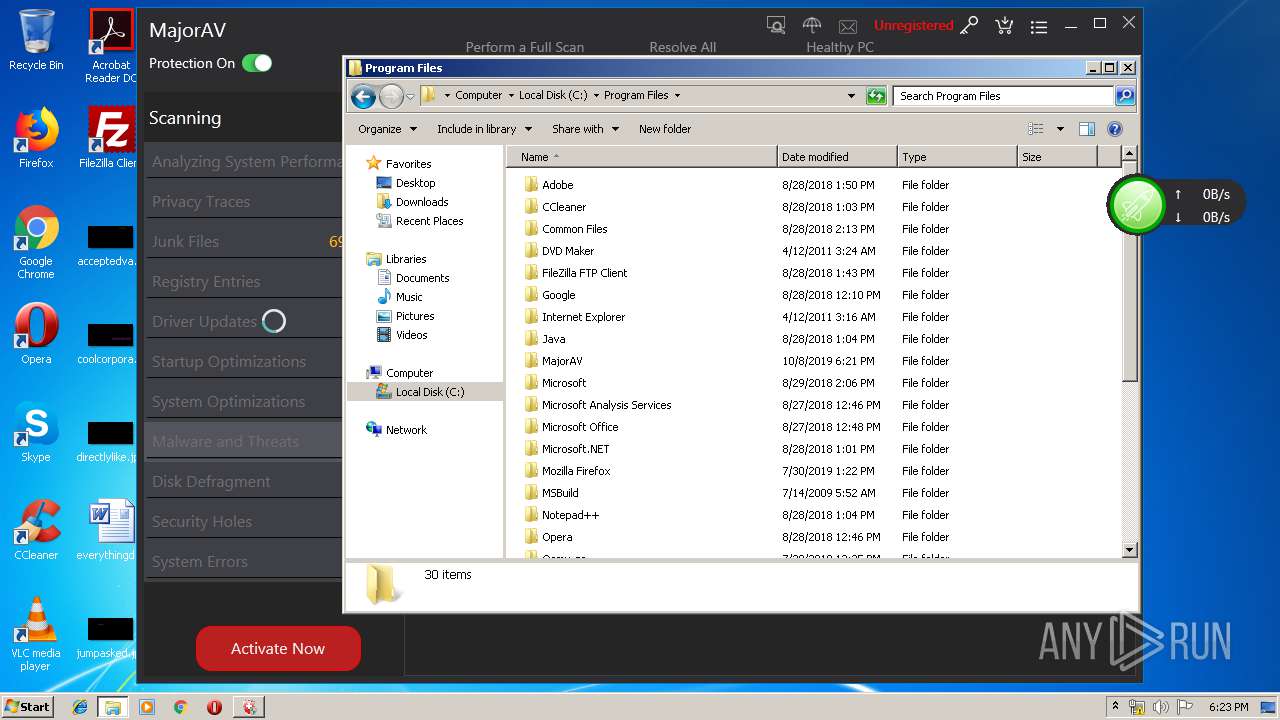Open the MajorAV shopping cart icon
This screenshot has height=720, width=1280.
pos(1004,26)
